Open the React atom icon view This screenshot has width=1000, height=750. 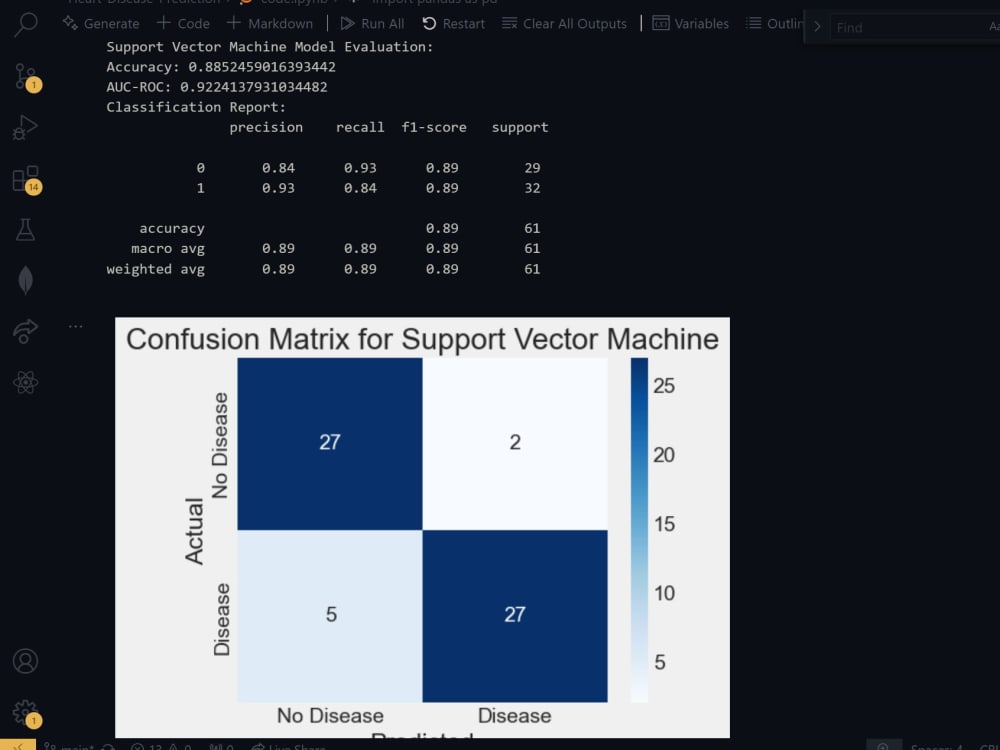[26, 383]
